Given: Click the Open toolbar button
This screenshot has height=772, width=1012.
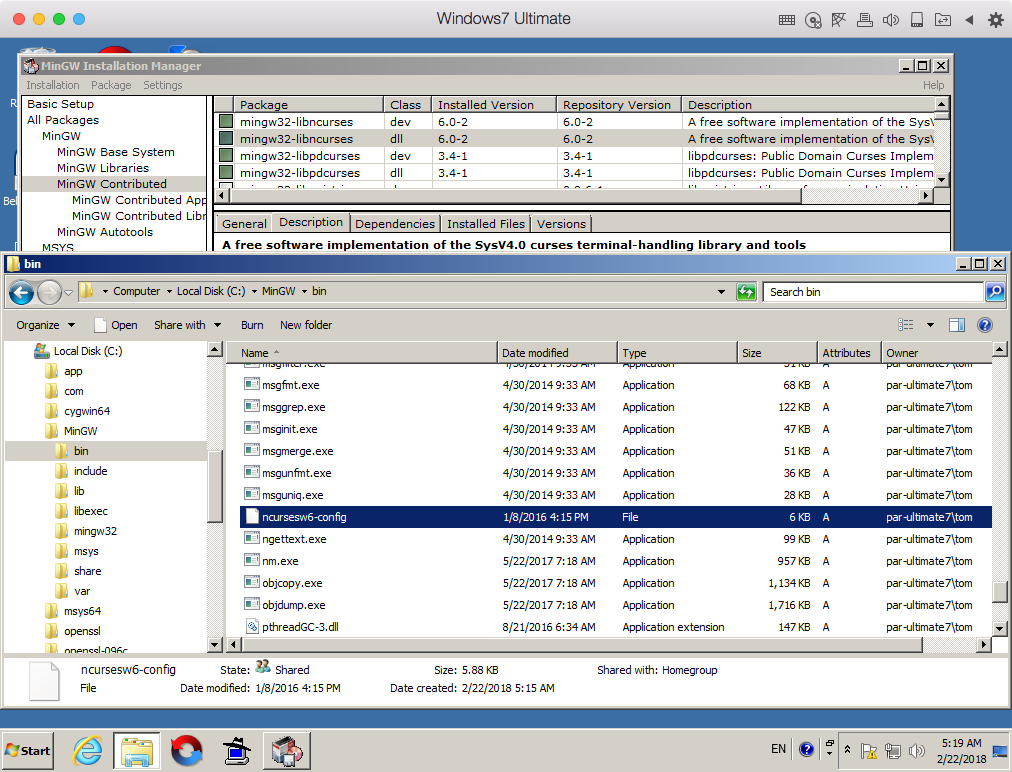Looking at the screenshot, I should point(116,325).
